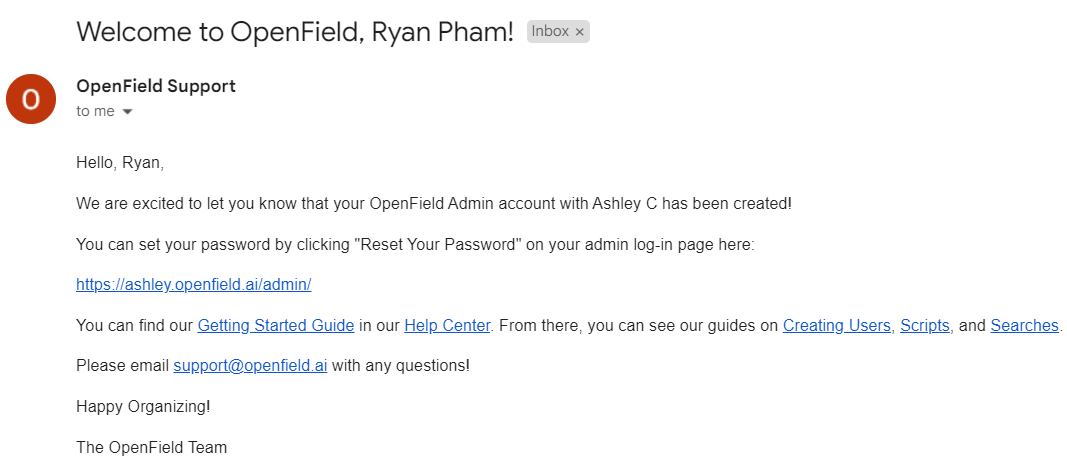Click the "Happy Organizing!" line
1067x462 pixels.
pos(143,407)
